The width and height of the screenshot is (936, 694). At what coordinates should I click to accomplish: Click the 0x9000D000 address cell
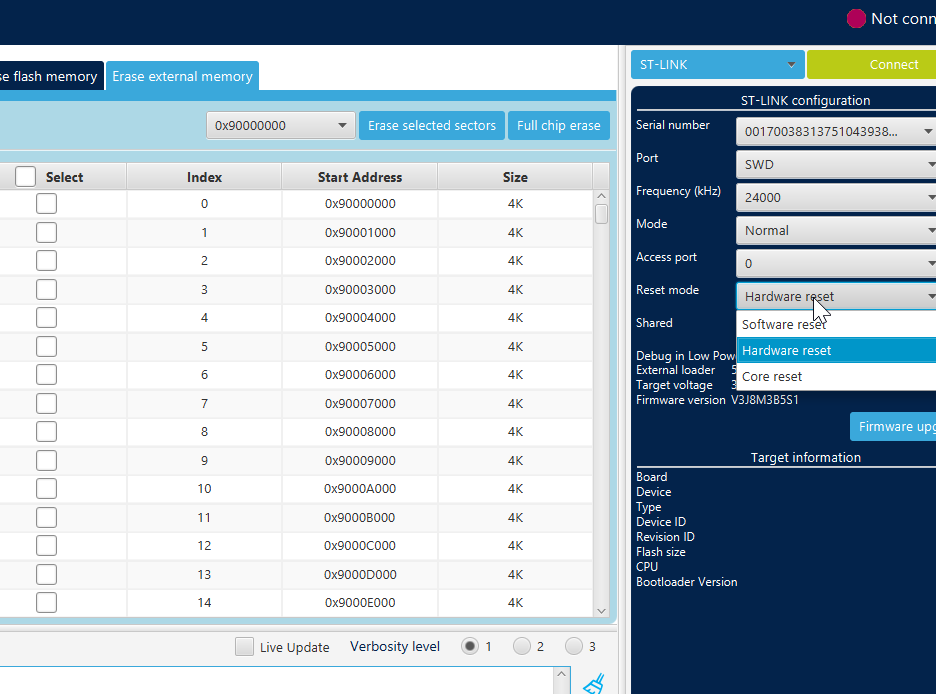pos(360,574)
